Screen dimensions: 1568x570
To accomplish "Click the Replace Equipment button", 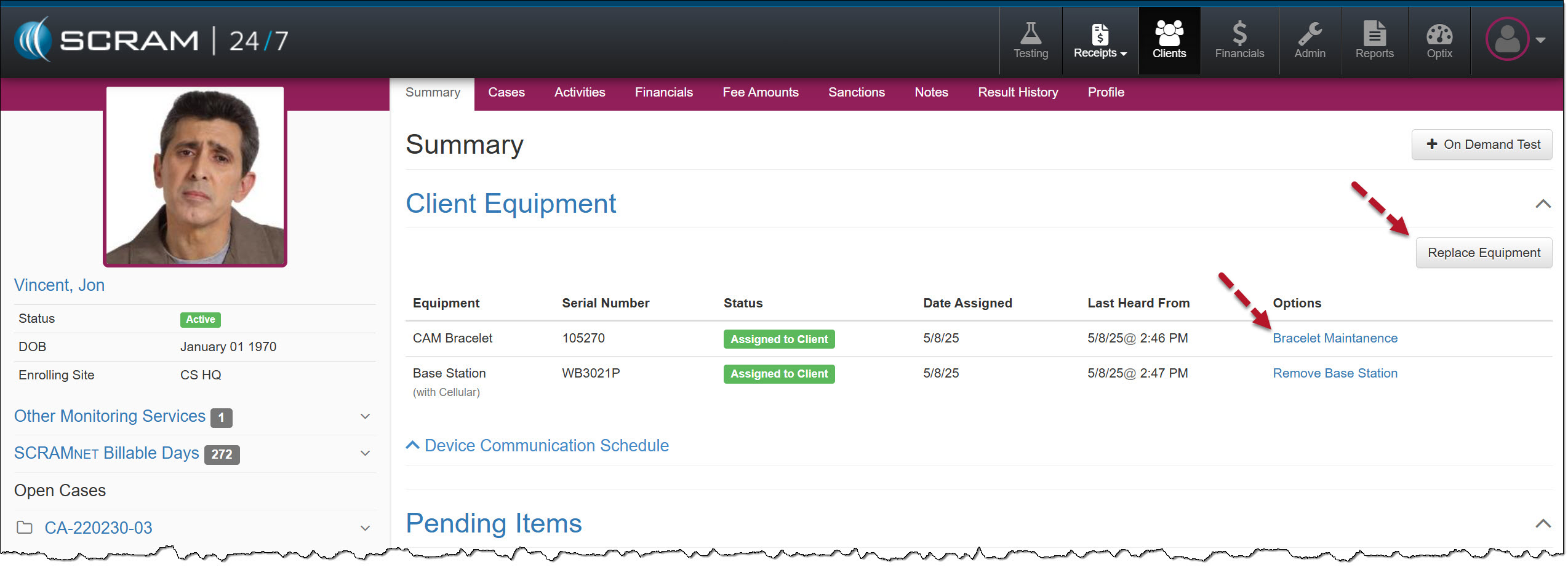I will coord(1483,253).
